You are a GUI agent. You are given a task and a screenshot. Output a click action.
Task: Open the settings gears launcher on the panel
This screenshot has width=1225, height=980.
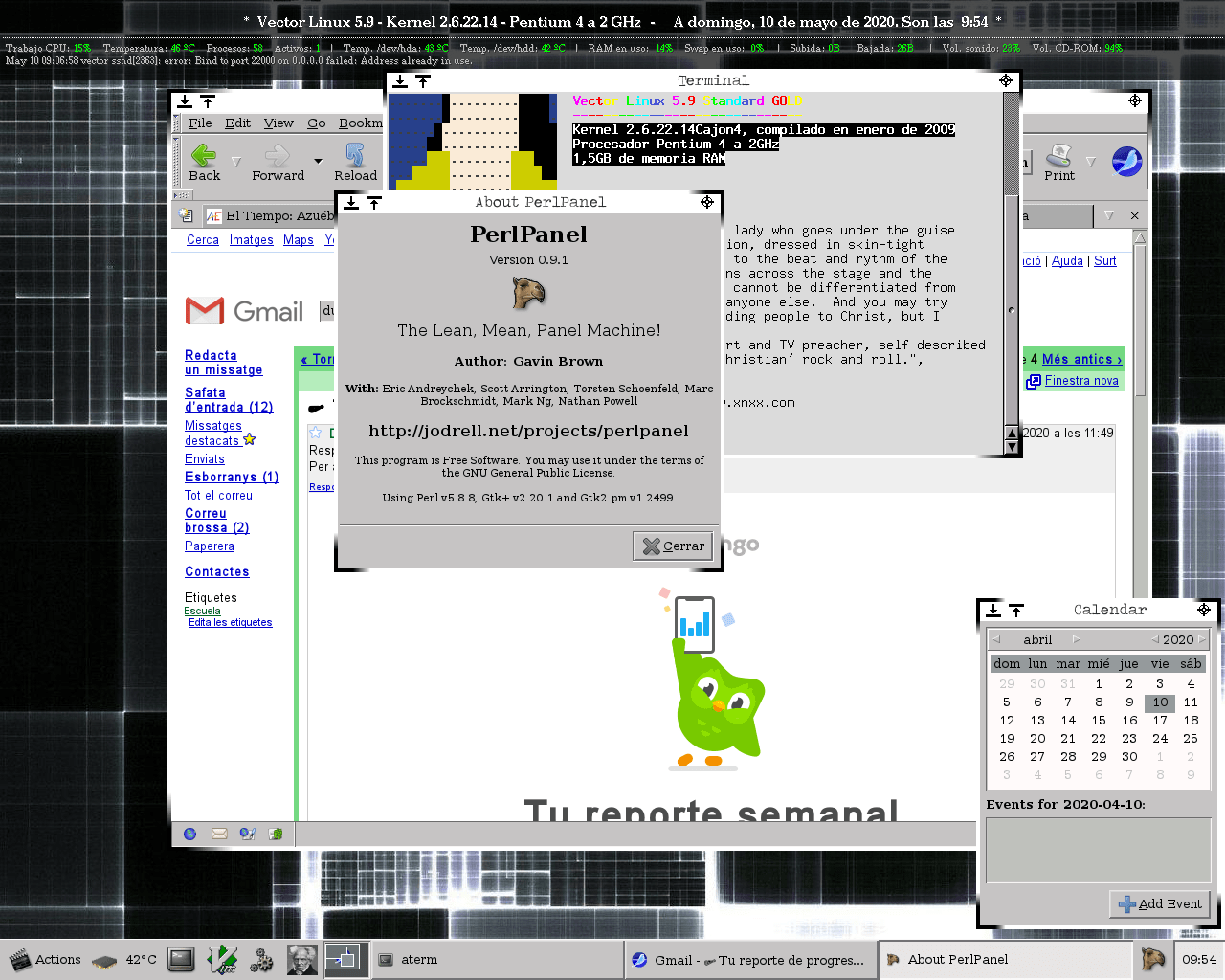[261, 960]
